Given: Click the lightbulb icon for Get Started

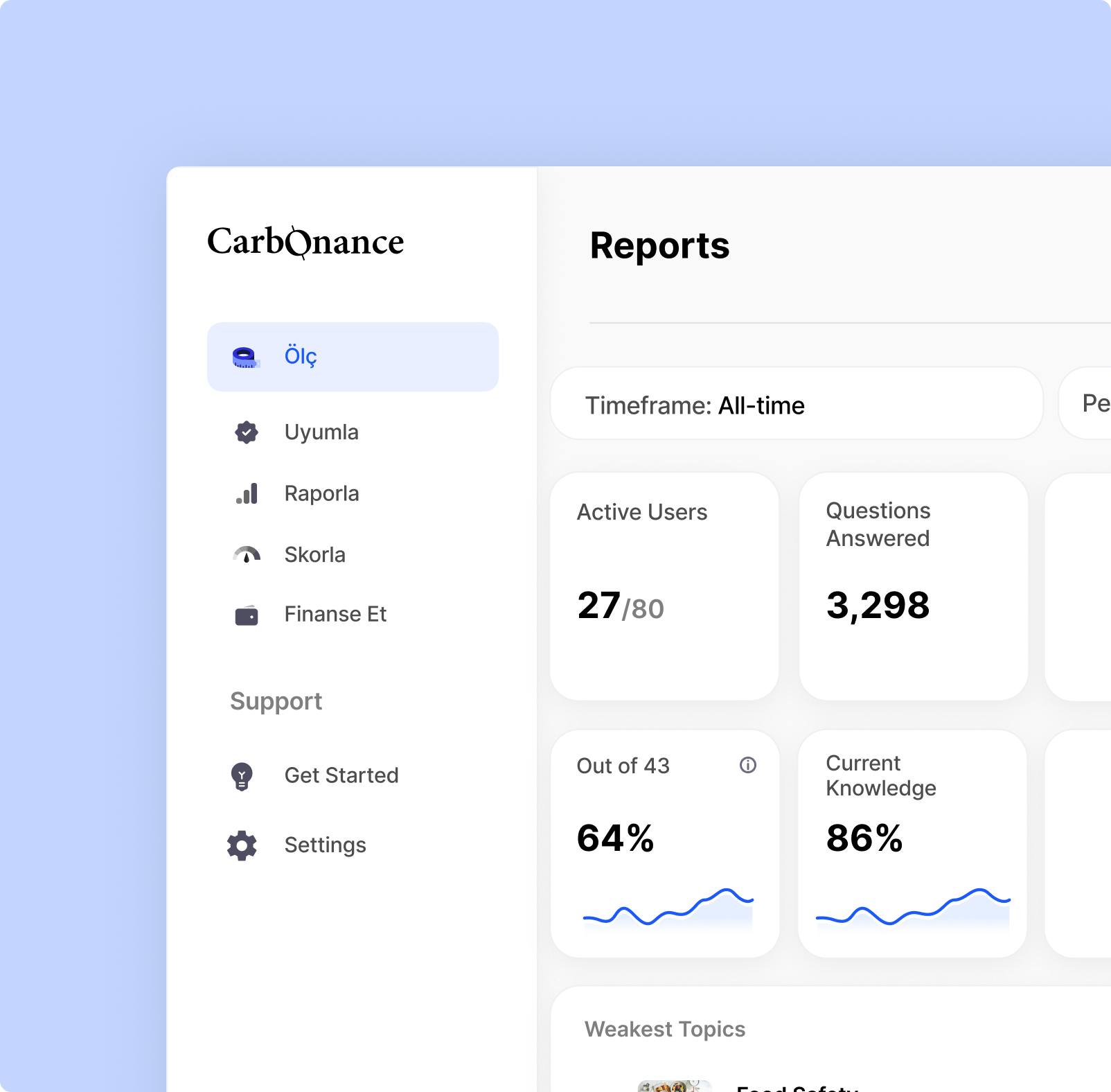Looking at the screenshot, I should click(242, 776).
